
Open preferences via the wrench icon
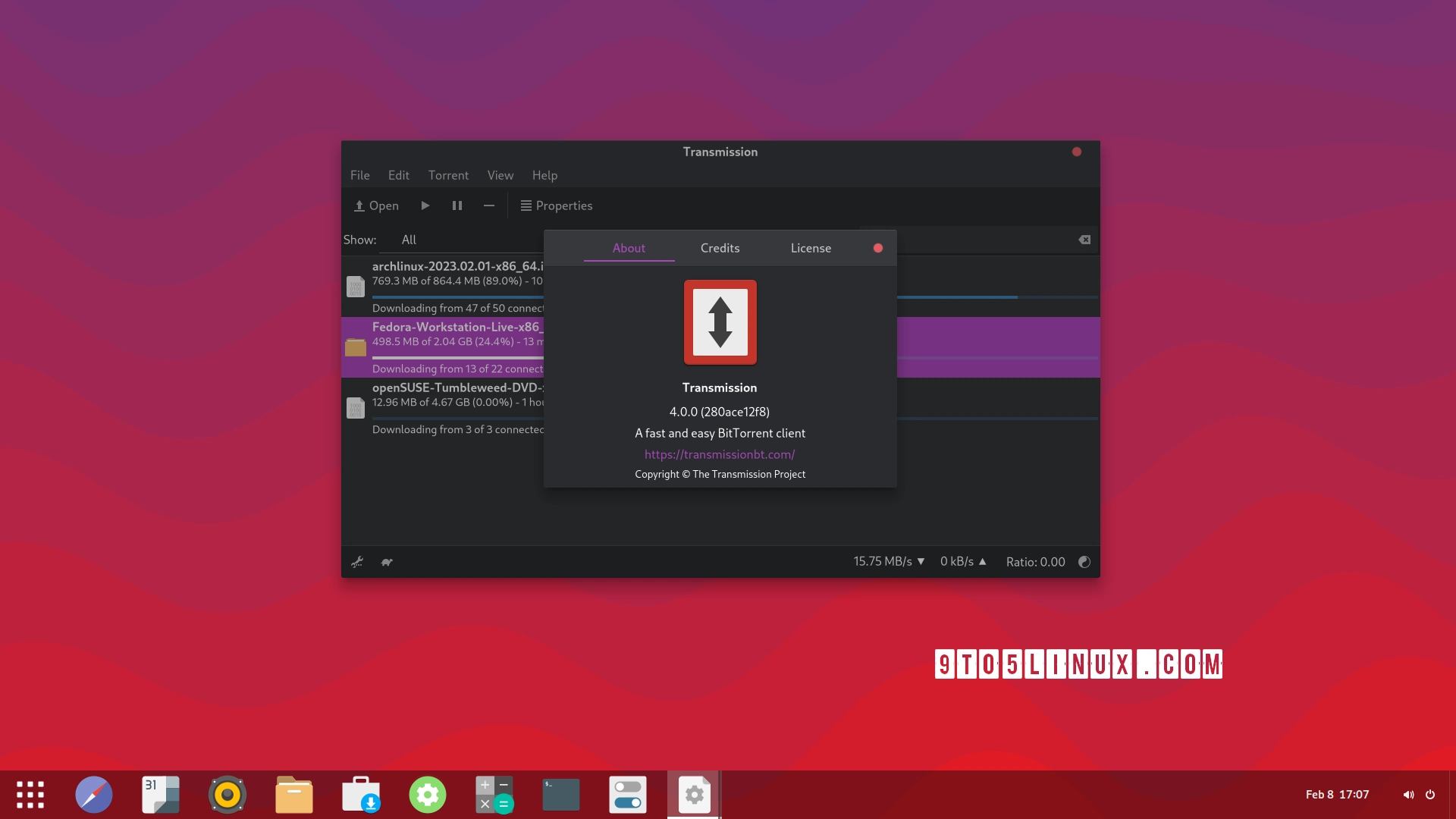(357, 562)
